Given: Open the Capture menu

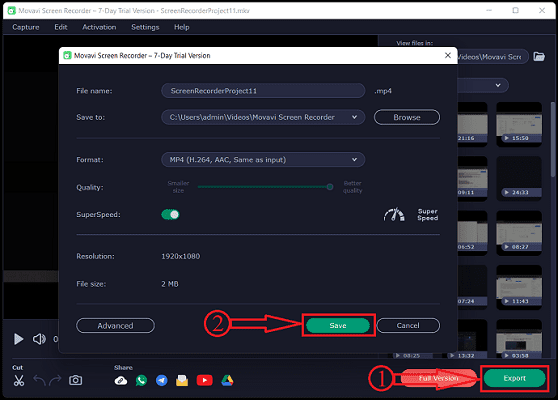Looking at the screenshot, I should point(26,27).
